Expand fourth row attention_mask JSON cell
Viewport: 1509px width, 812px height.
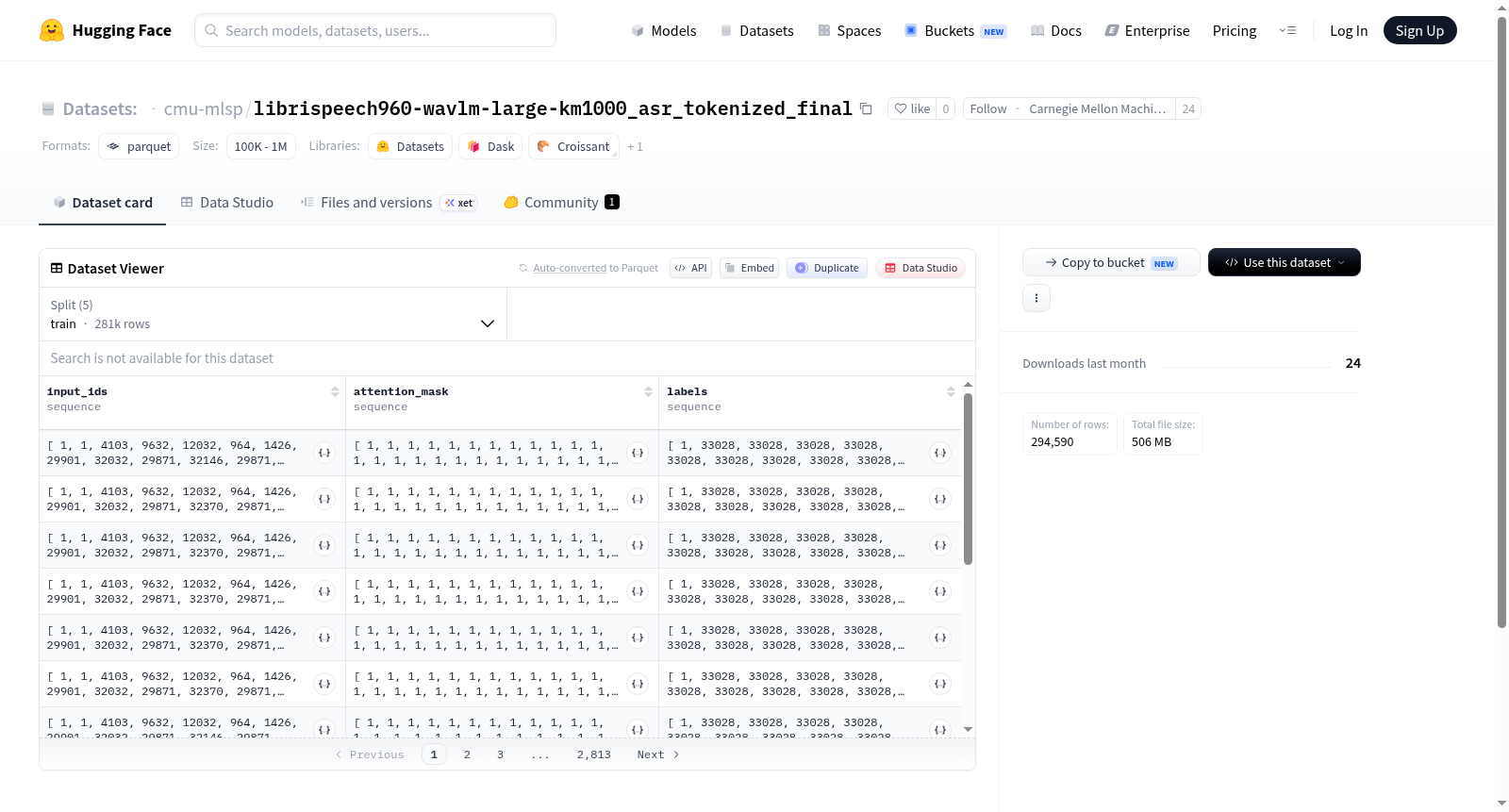[x=638, y=591]
